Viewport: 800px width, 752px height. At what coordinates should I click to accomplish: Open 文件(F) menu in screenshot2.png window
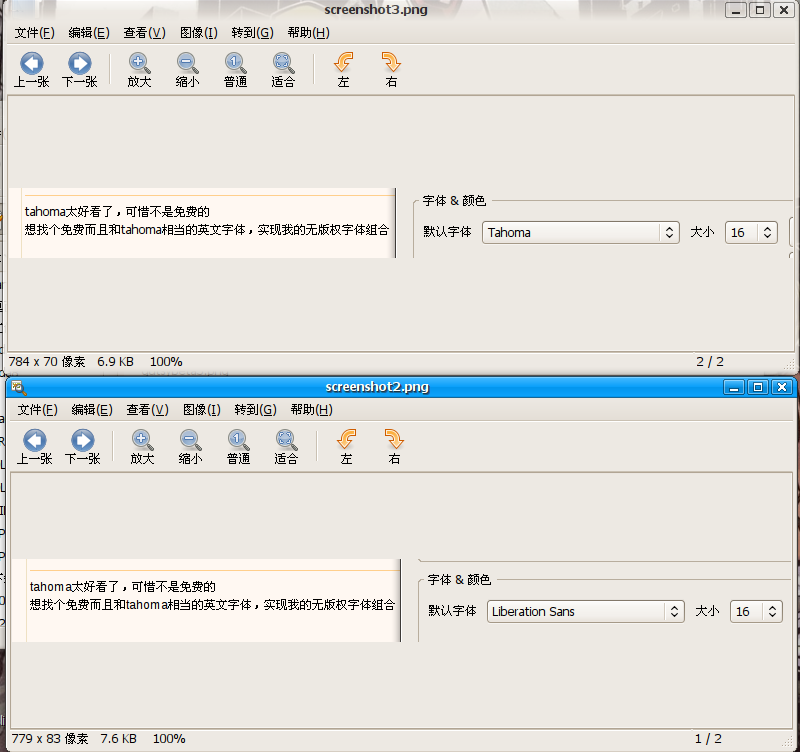pyautogui.click(x=37, y=410)
